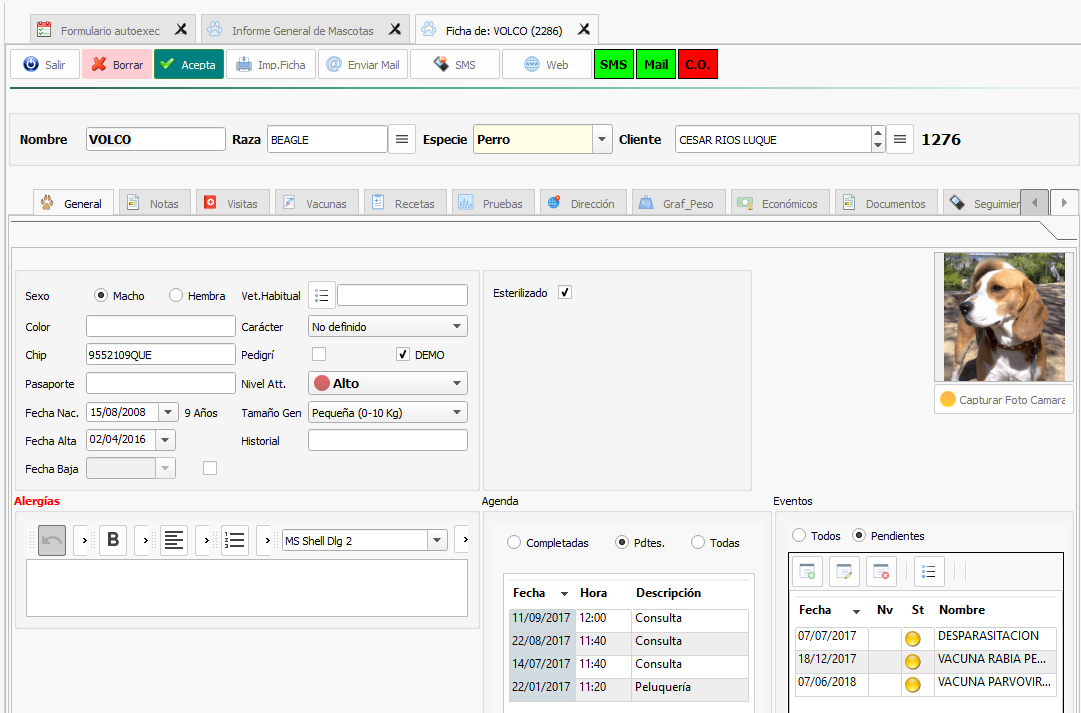Close the Informe General de Mascotas tab

click(395, 30)
